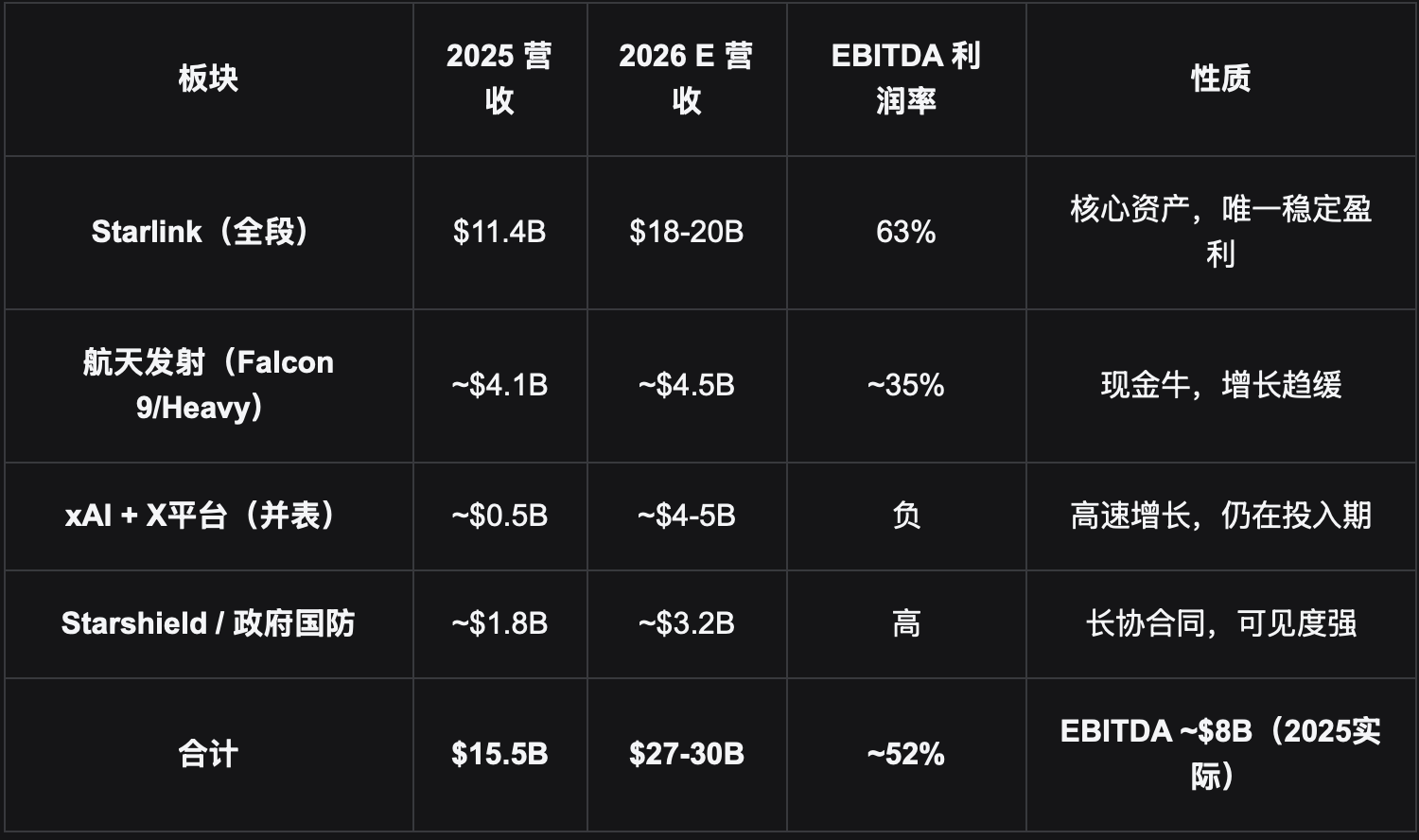Select the $18-20B forecast cell
Screen dimensions: 1419x840
(686, 232)
